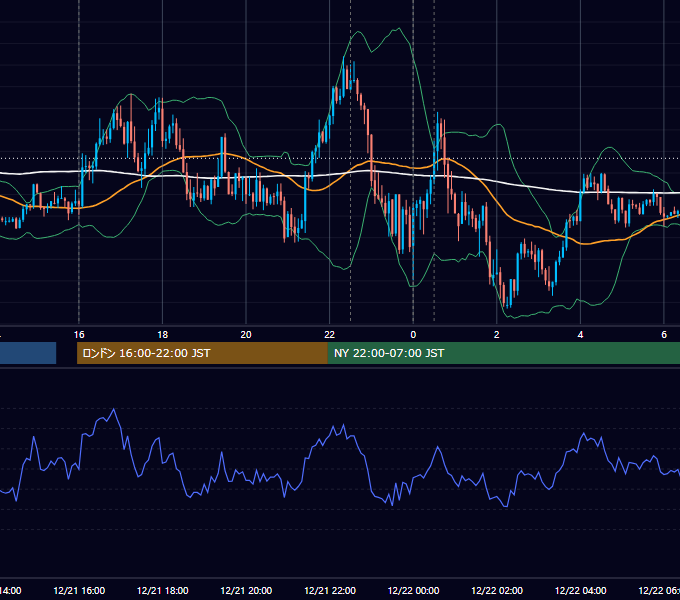The width and height of the screenshot is (680, 600).
Task: Click the 12/21 18:00 date label
Action: [163, 591]
